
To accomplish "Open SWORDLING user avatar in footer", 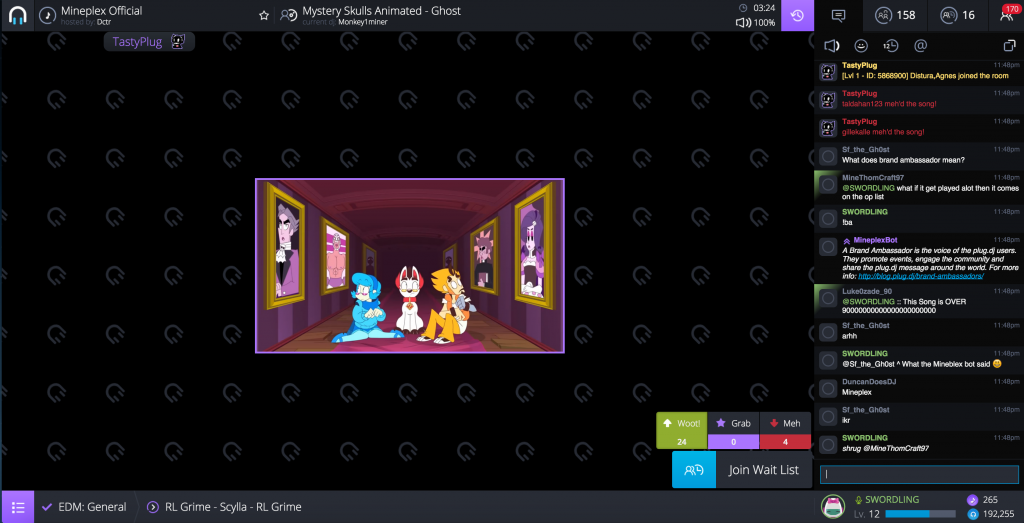I will click(833, 507).
